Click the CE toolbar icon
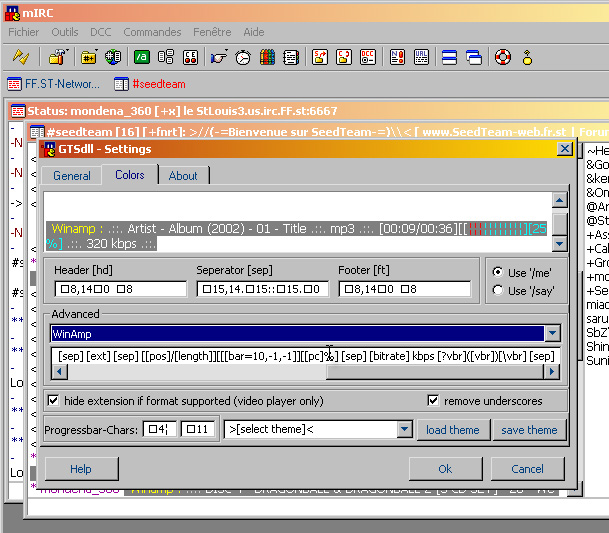 (190, 57)
